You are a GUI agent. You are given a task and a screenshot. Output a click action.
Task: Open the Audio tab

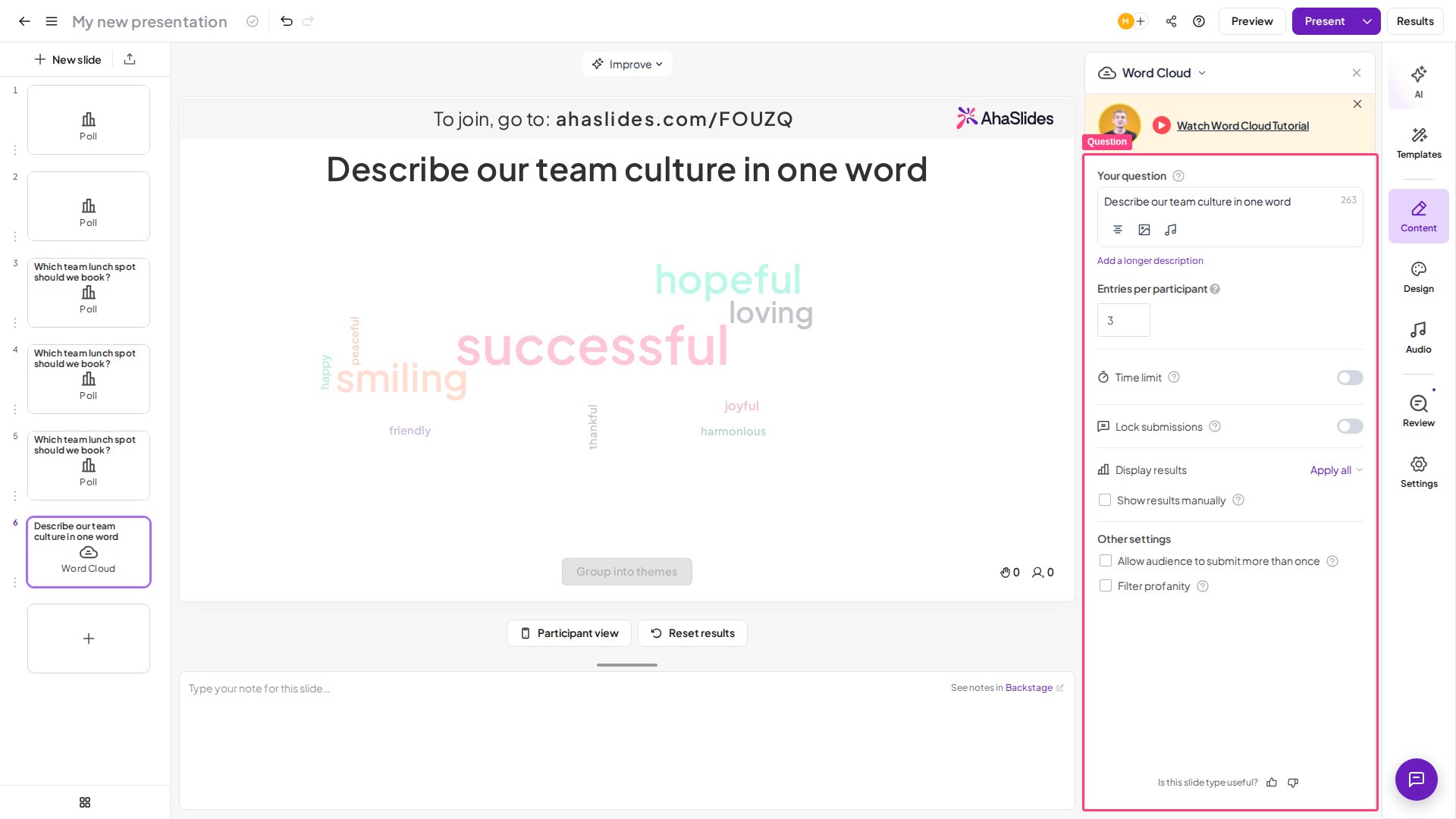(1419, 337)
